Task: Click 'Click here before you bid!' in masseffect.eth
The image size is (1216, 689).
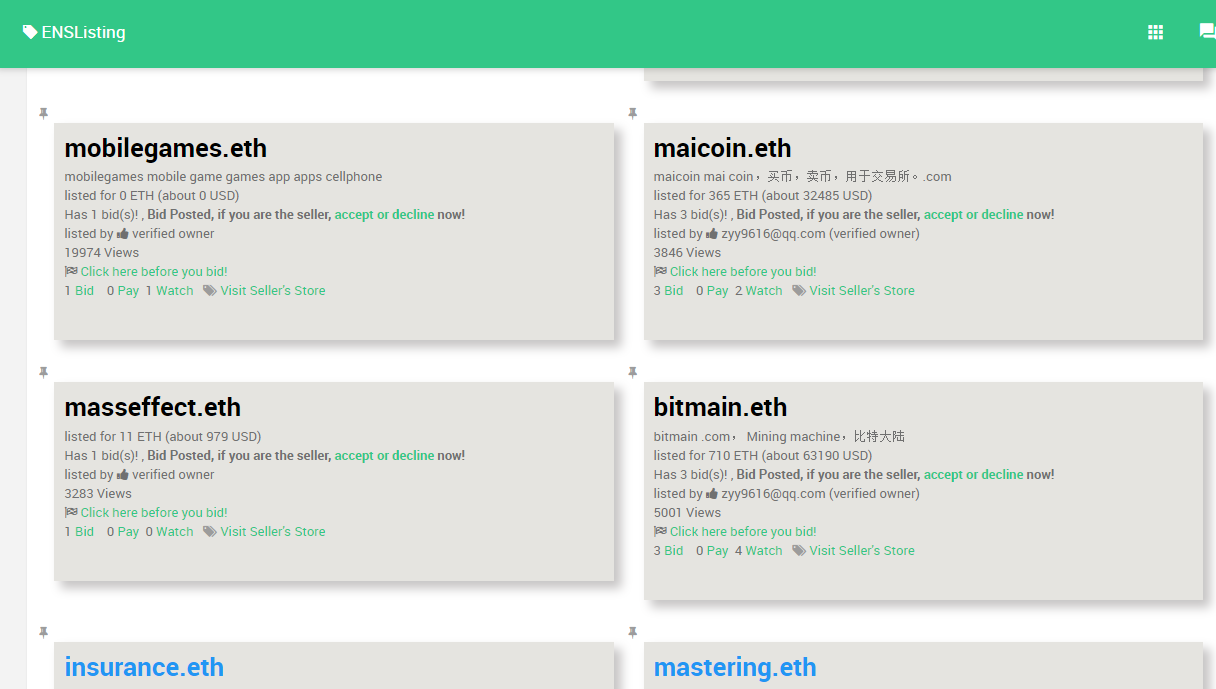Action: 154,512
